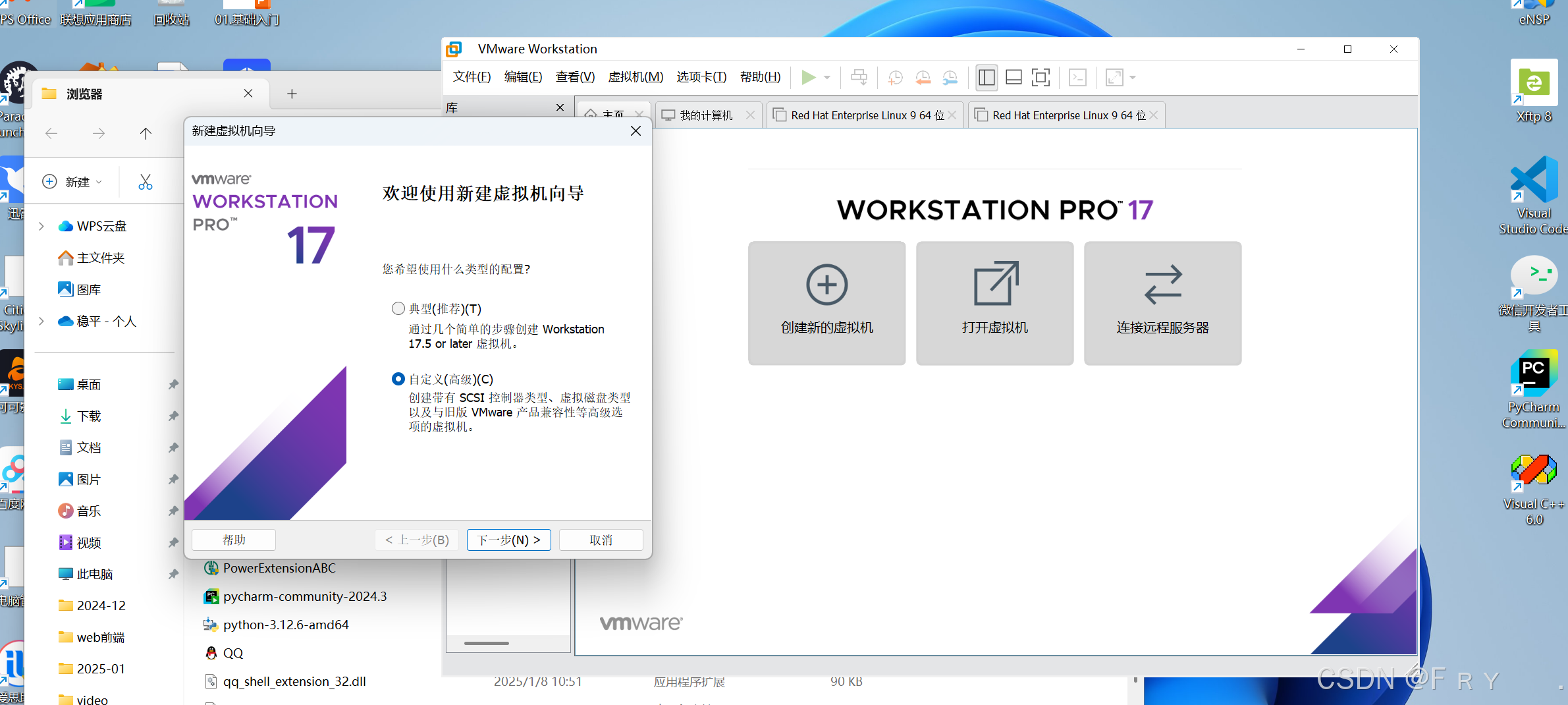
Task: Click the send Ctrl+Alt+Del toolbar icon
Action: click(x=859, y=77)
